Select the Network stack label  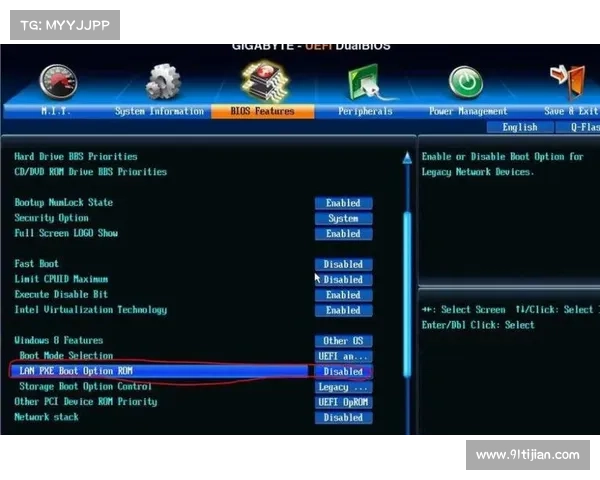(x=46, y=417)
